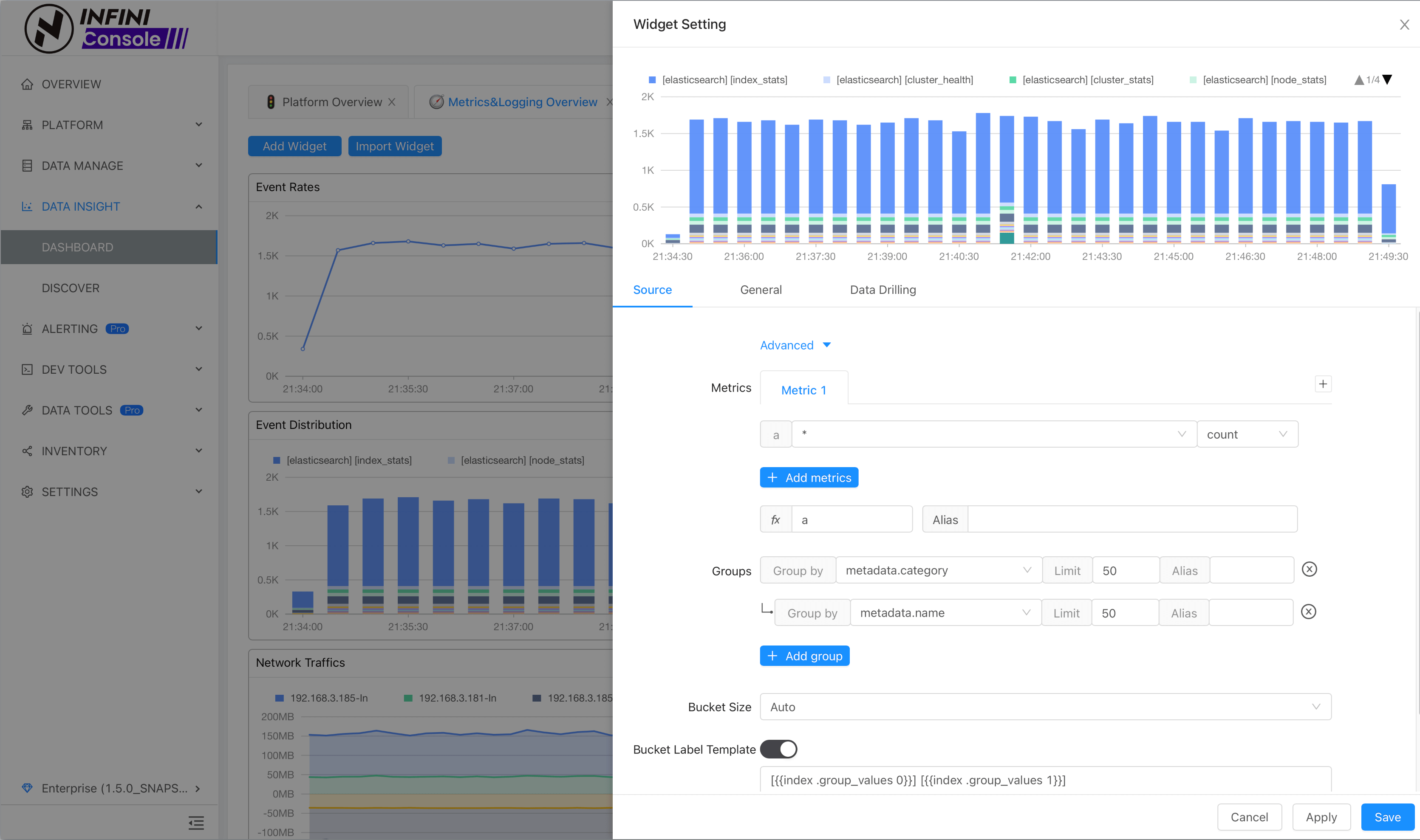This screenshot has height=840, width=1420.
Task: Toggle the Bucket Label Template switch
Action: pos(778,749)
